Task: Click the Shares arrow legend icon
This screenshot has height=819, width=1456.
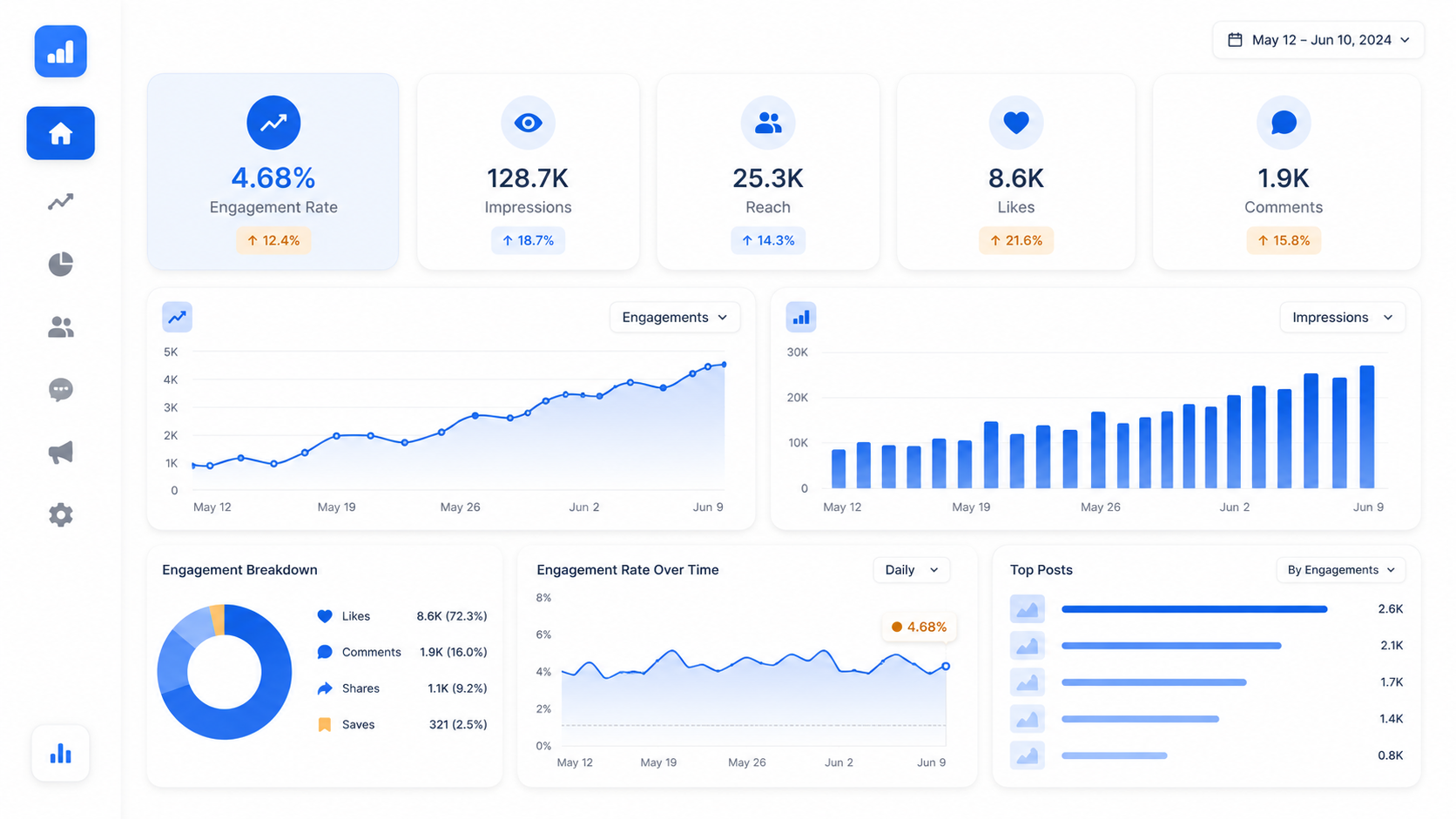Action: tap(325, 688)
